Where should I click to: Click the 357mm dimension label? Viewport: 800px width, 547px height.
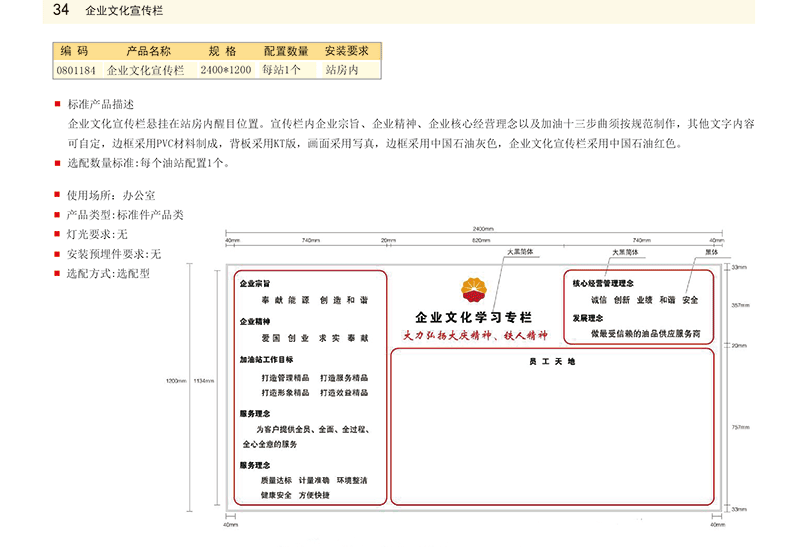pos(741,305)
